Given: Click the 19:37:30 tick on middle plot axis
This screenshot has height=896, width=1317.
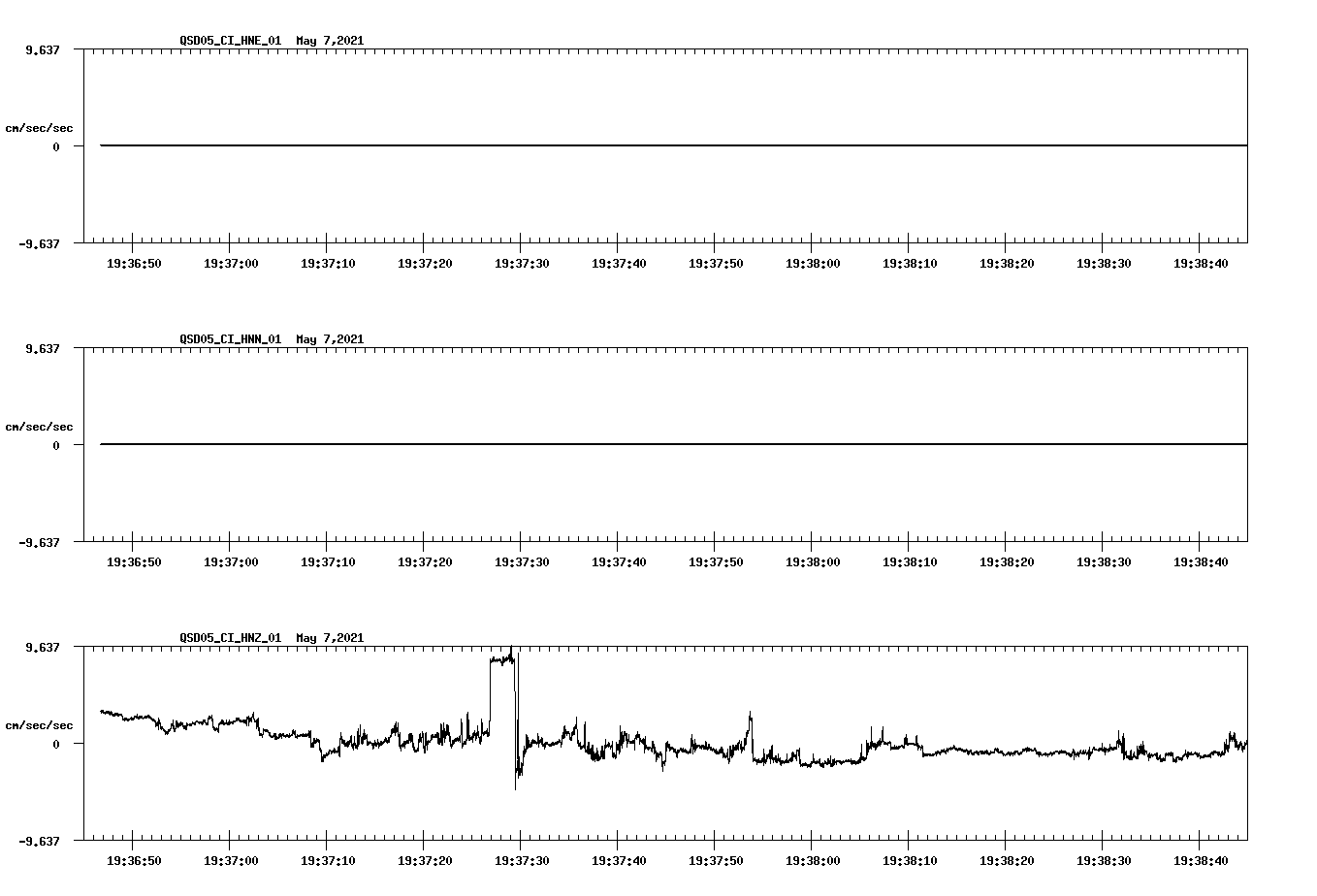Looking at the screenshot, I should click(x=523, y=560).
